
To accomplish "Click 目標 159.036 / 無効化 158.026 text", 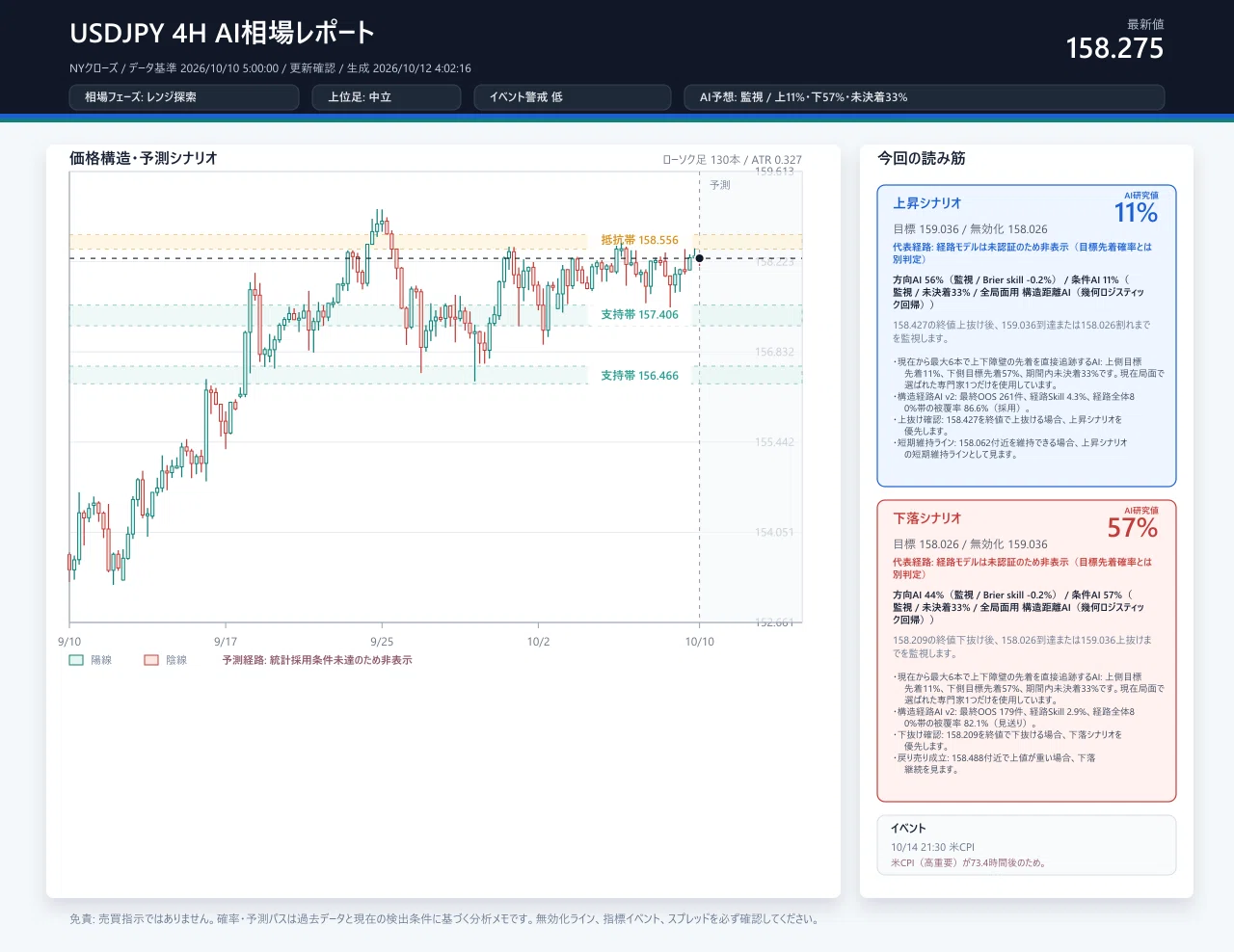I will [970, 229].
